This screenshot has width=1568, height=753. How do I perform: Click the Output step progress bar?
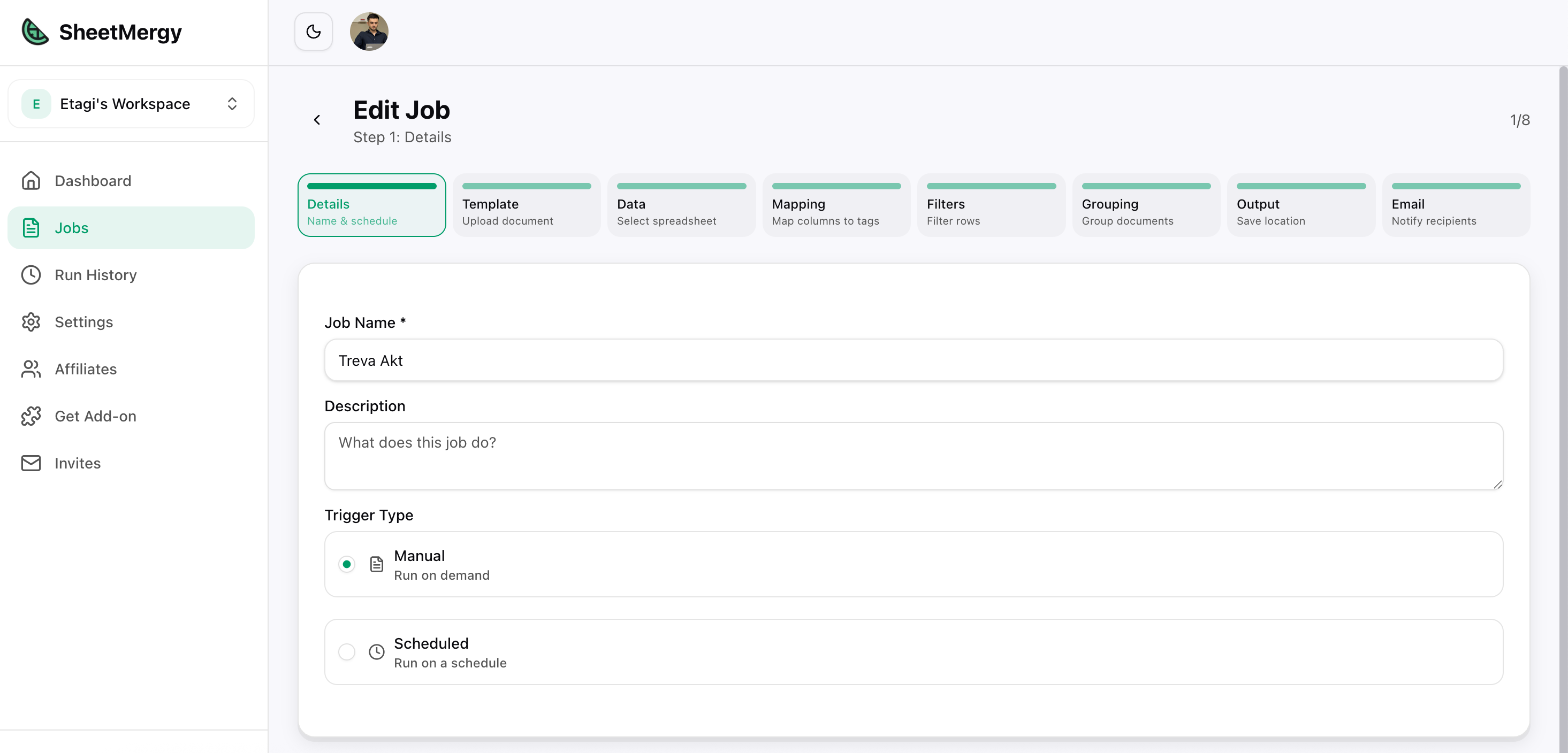tap(1301, 186)
